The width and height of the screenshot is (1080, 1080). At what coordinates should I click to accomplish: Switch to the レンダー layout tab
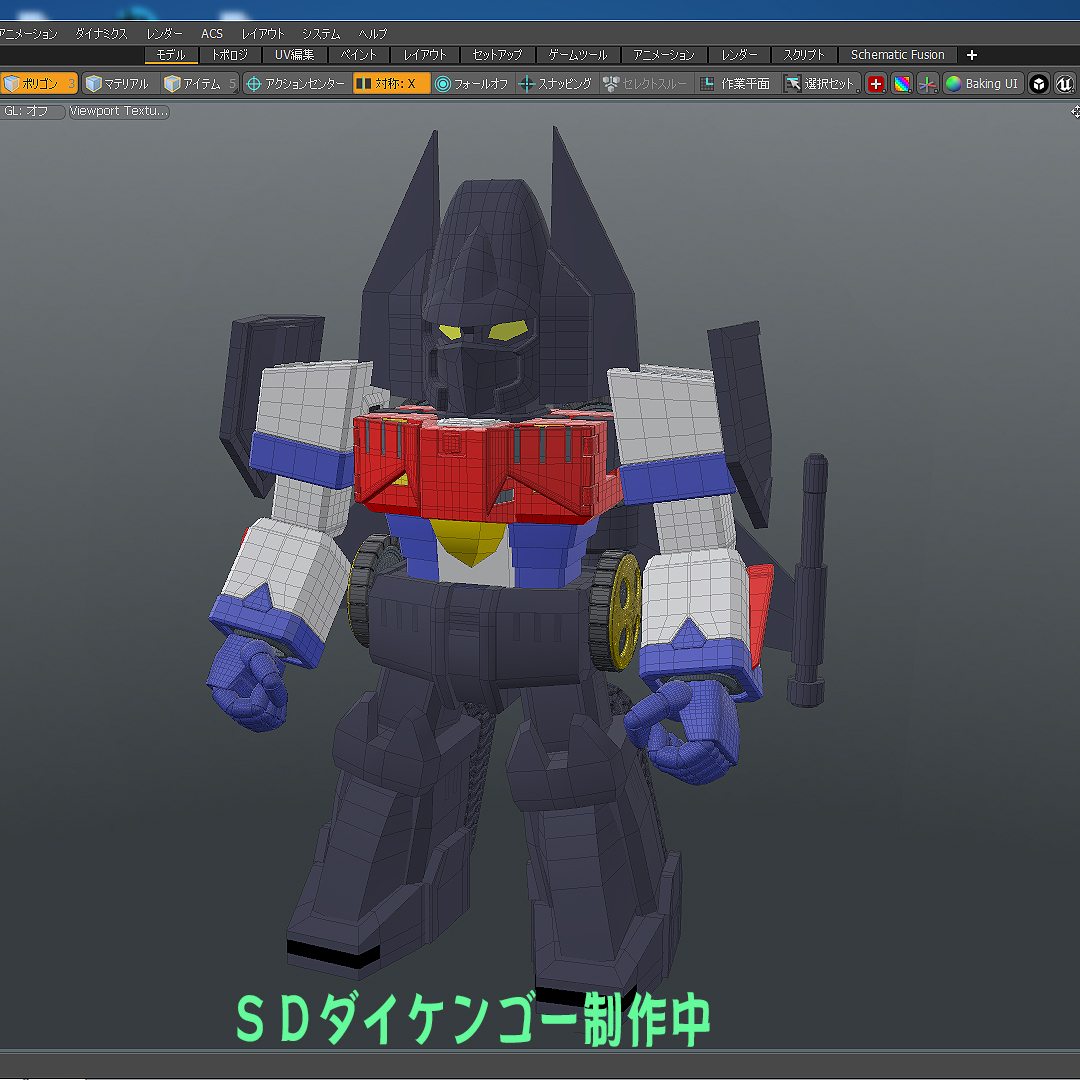coord(740,54)
